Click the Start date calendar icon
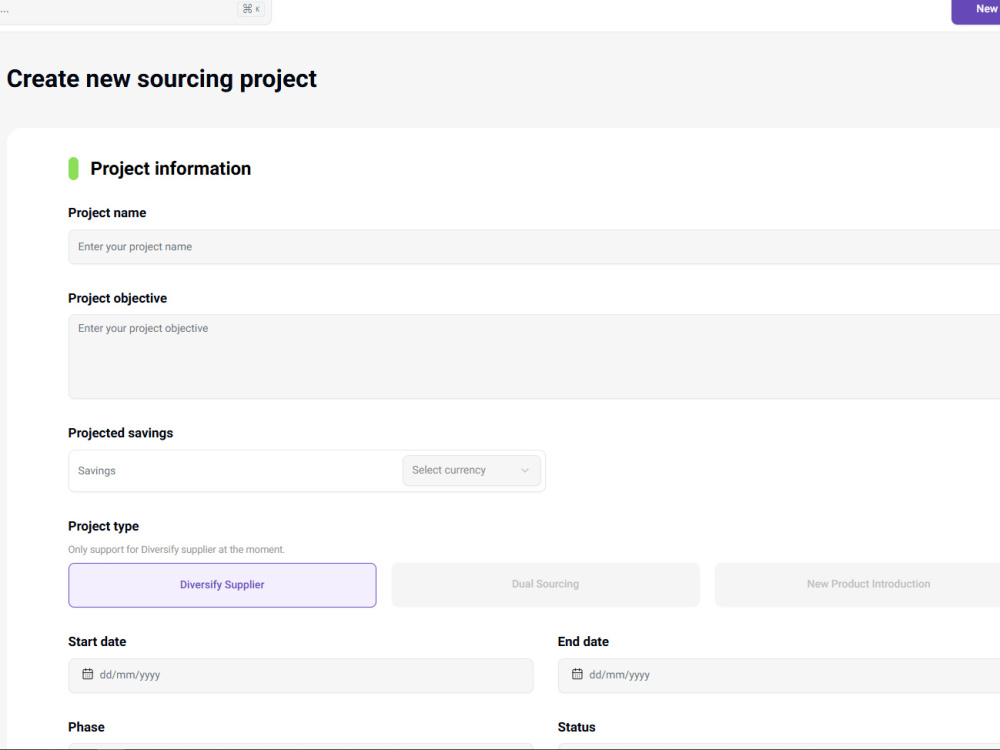This screenshot has height=750, width=1000. [x=87, y=674]
